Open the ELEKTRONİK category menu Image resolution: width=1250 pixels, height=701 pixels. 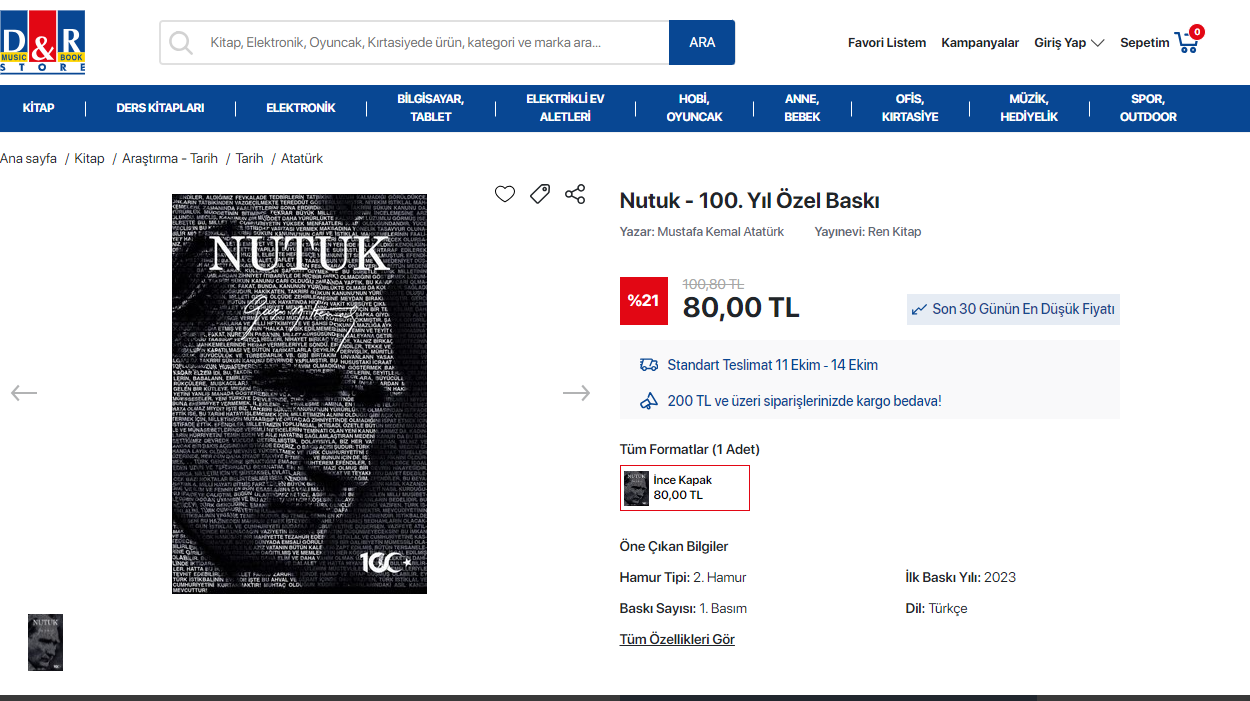click(301, 108)
